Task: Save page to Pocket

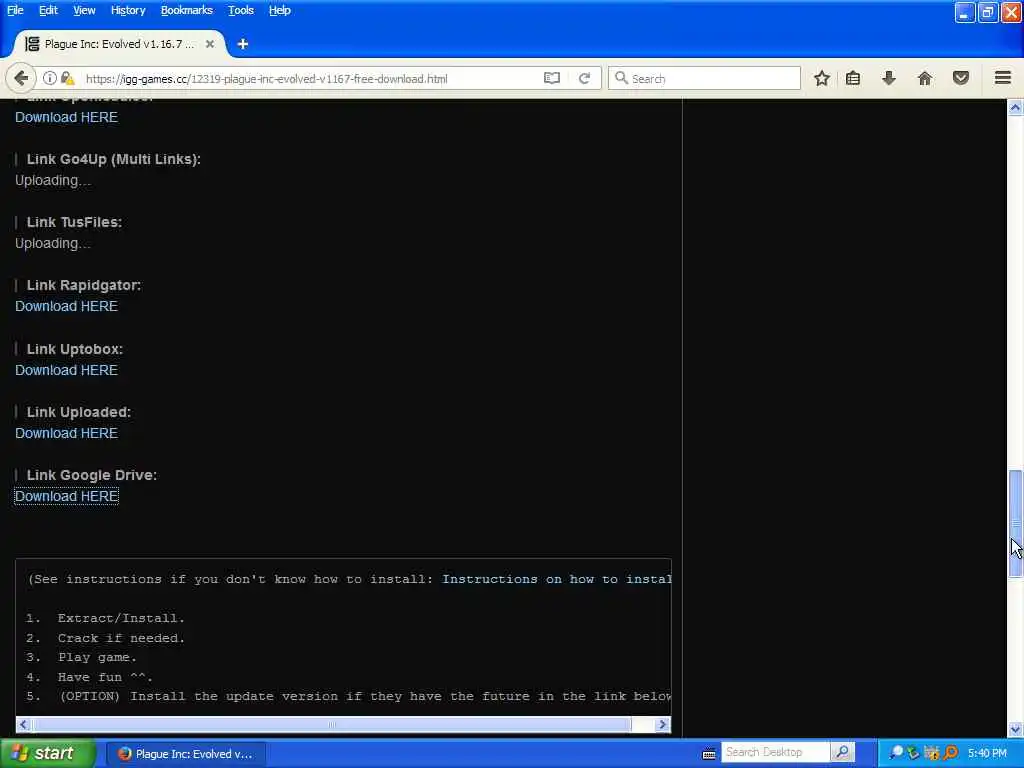Action: [961, 78]
